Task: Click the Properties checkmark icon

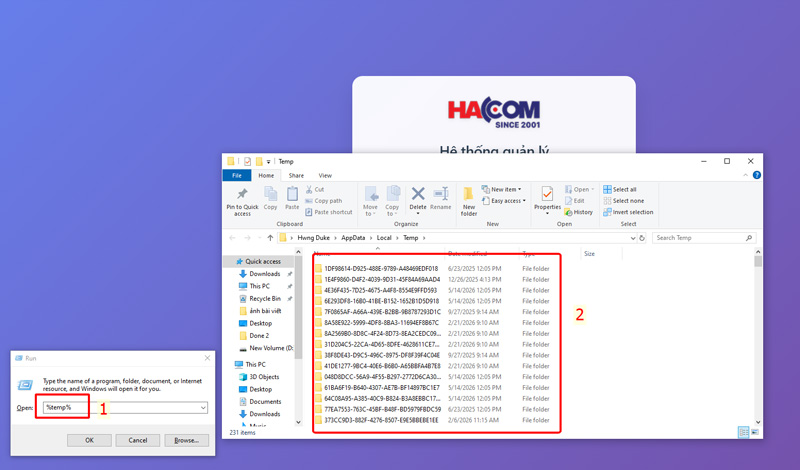Action: click(547, 194)
